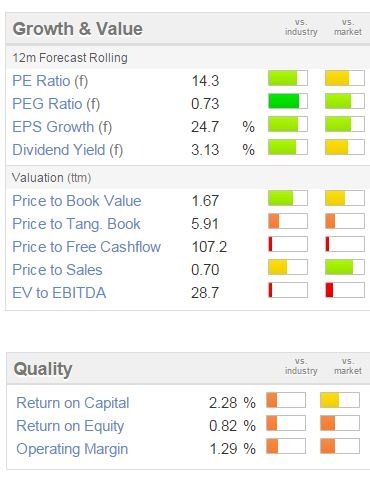Open the Price to Free Cashflow link
370x481 pixels.
click(x=87, y=247)
